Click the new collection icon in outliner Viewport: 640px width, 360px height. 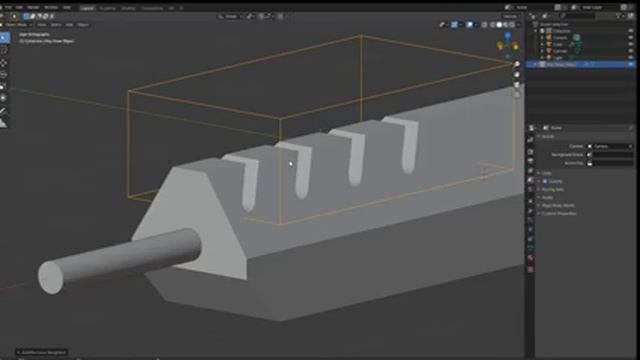[631, 16]
